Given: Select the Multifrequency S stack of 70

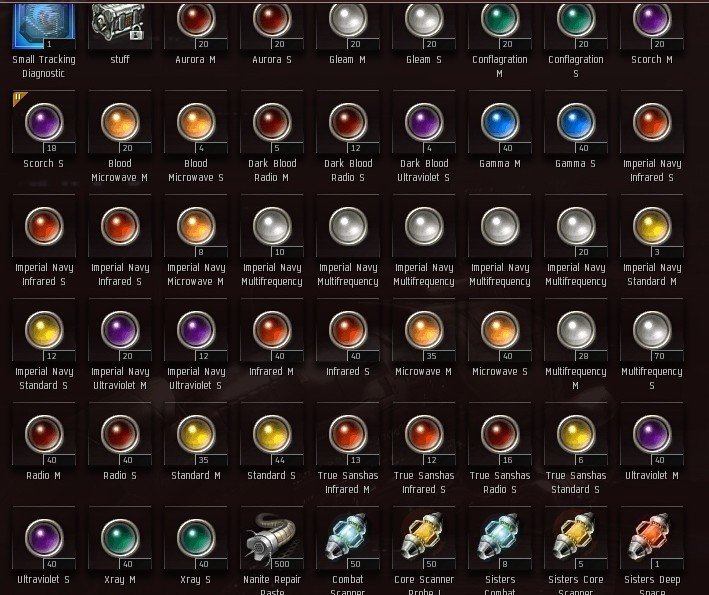Looking at the screenshot, I should [652, 330].
